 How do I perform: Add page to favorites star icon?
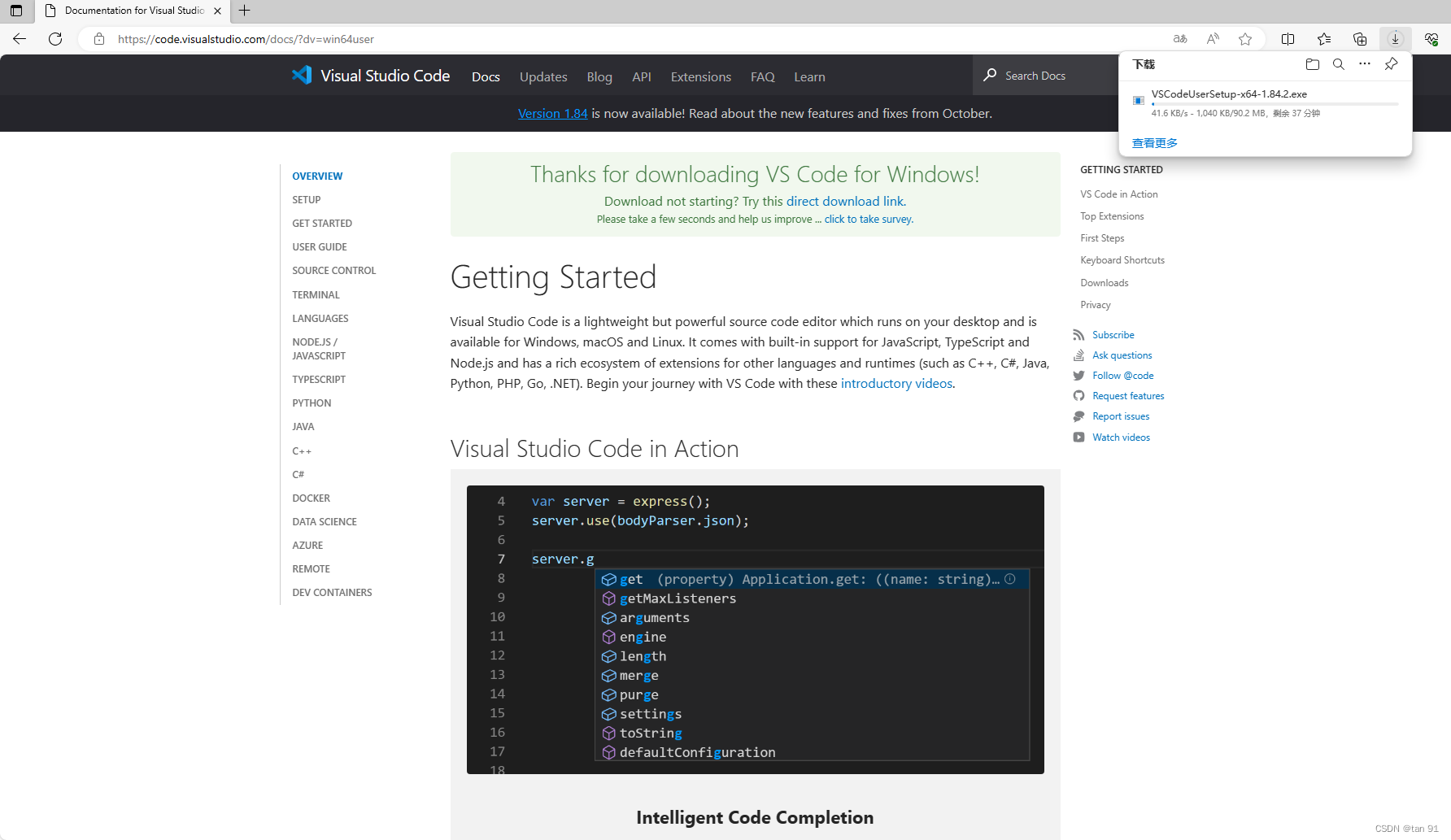click(1245, 39)
